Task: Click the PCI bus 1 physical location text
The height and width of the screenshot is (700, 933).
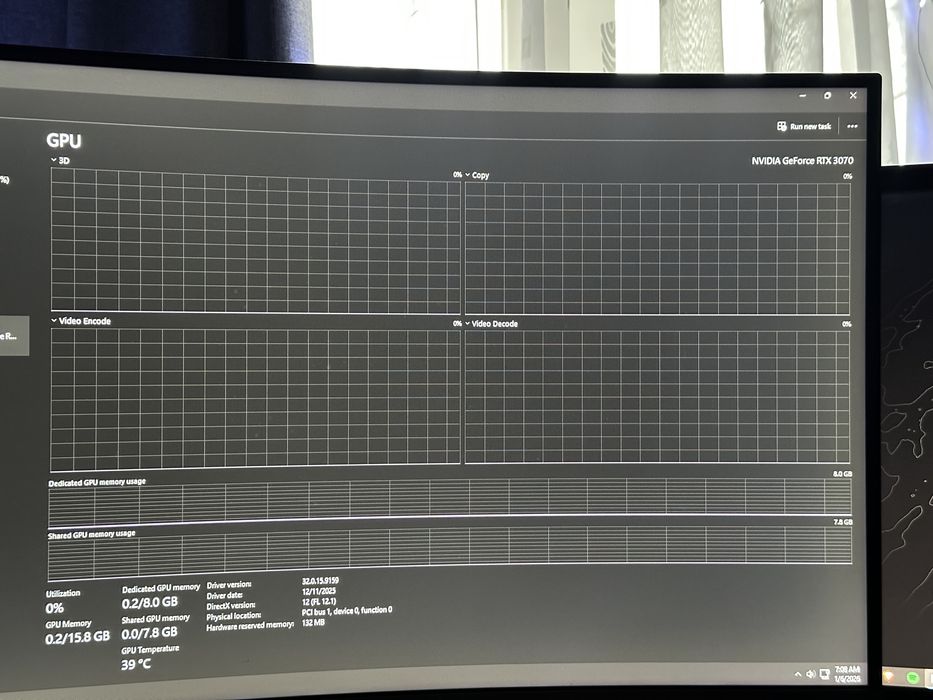Action: click(347, 611)
